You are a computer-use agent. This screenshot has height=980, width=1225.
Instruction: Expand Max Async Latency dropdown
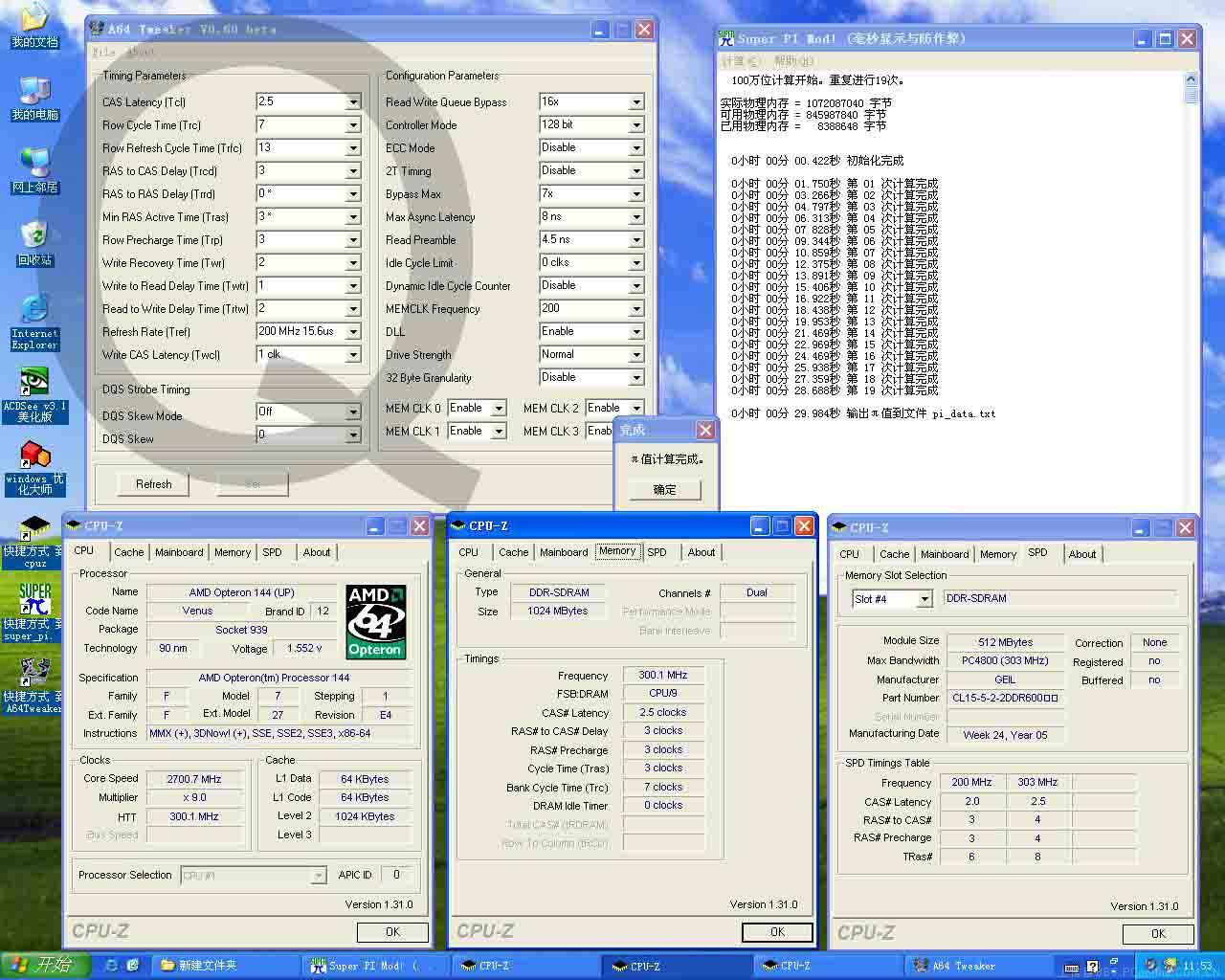click(636, 217)
